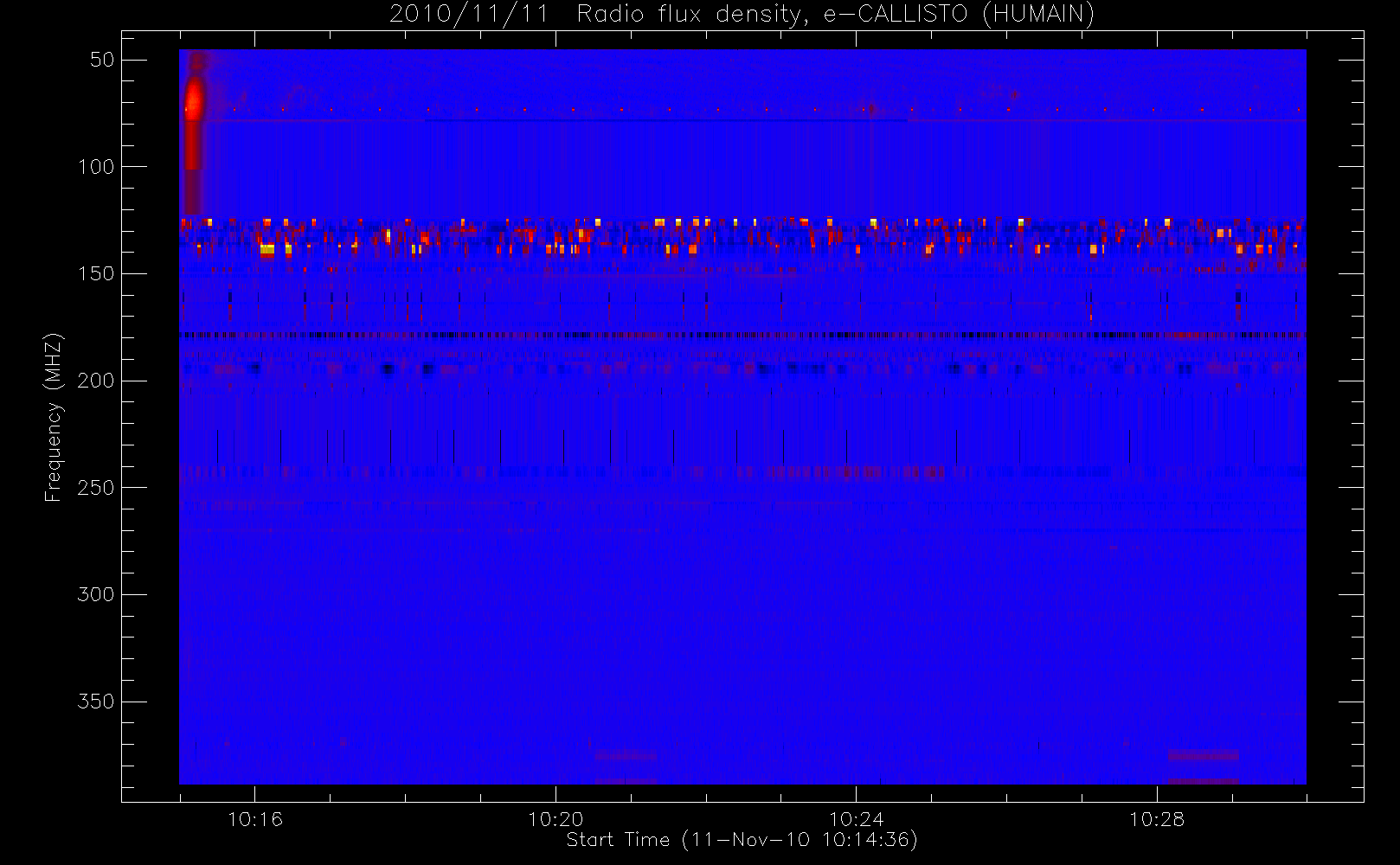Viewport: 1400px width, 865px height.
Task: Click the plot title Radio flux density
Action: pyautogui.click(x=692, y=15)
